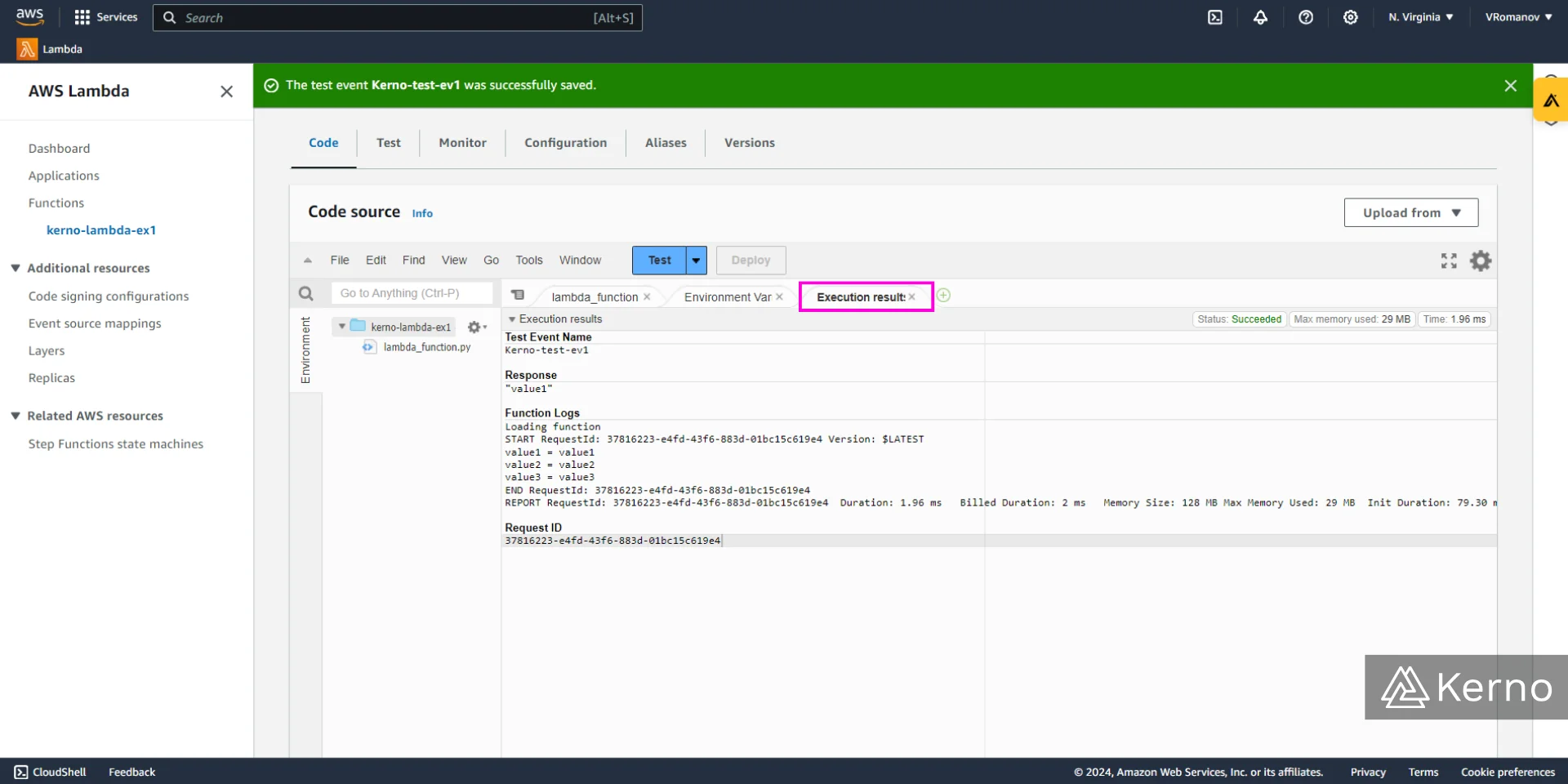Toggle fullscreen code editor
This screenshot has height=784, width=1568.
1449,261
